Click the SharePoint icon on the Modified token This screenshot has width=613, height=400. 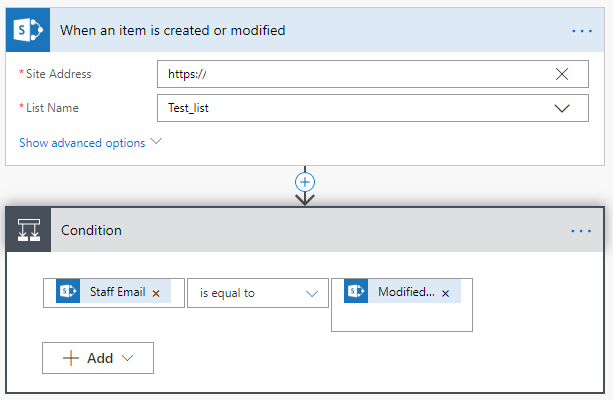[x=358, y=292]
